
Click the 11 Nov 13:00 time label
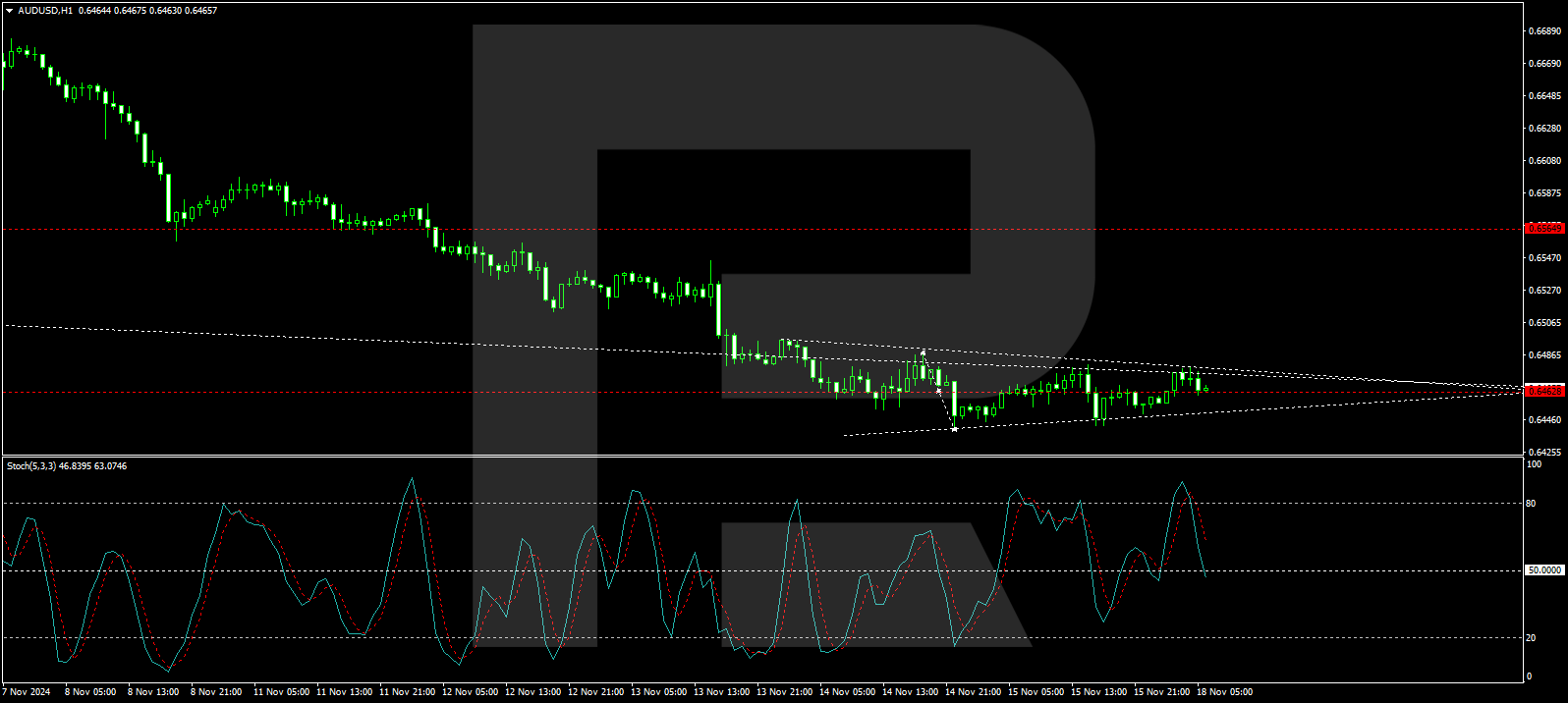click(345, 692)
